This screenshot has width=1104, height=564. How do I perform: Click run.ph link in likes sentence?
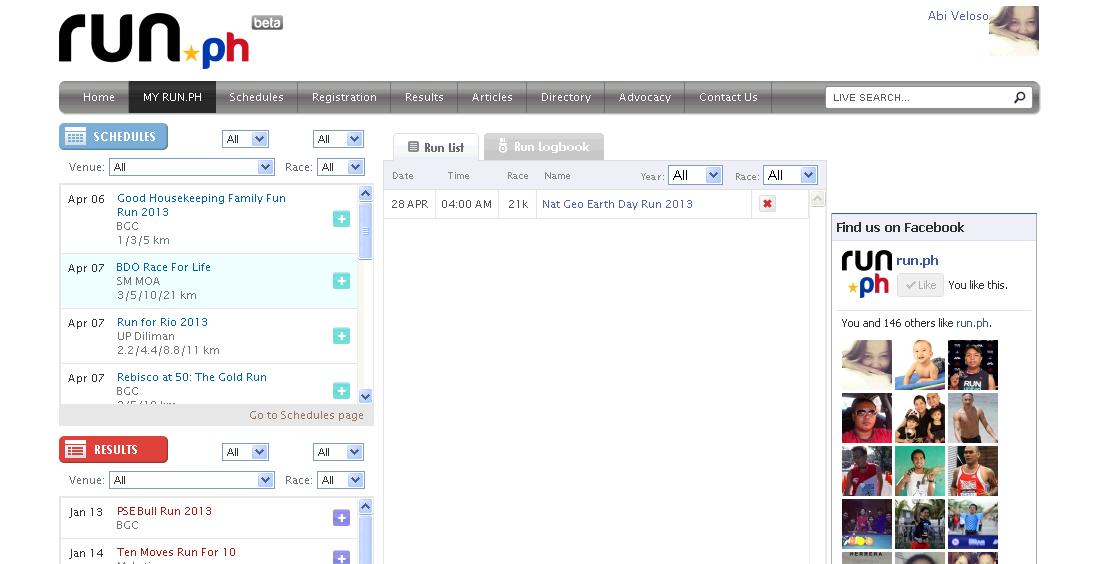(x=972, y=323)
